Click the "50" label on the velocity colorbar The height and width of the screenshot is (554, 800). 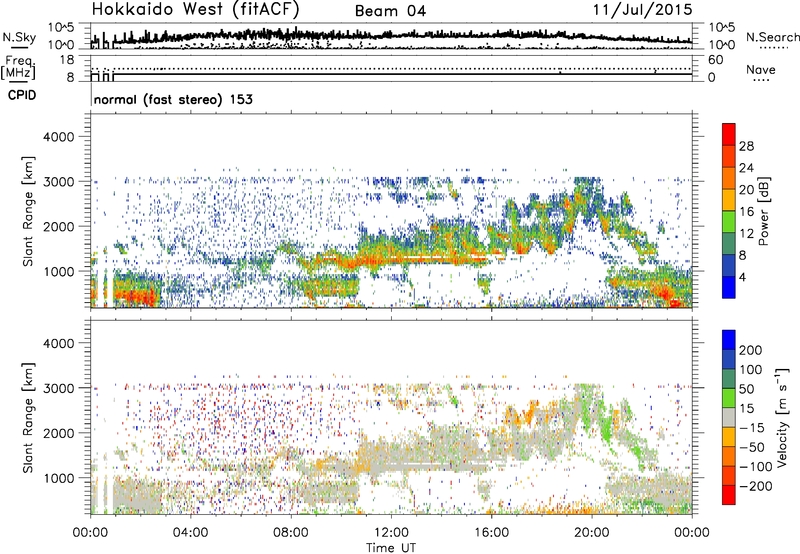pos(746,389)
